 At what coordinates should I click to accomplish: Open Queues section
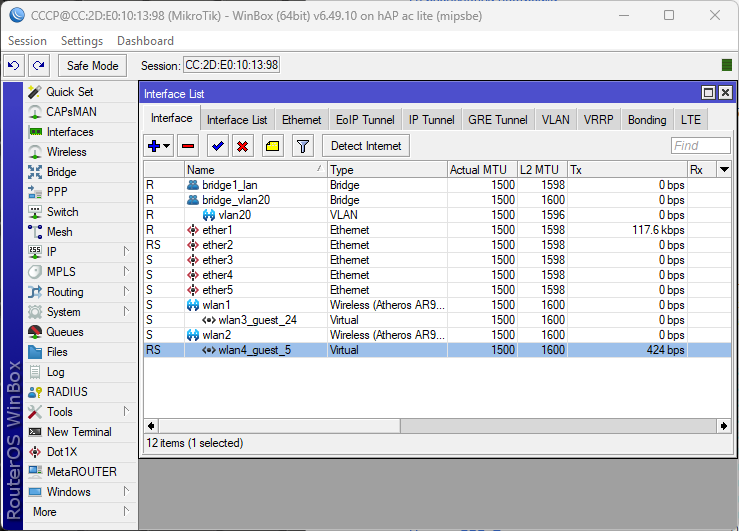80,332
